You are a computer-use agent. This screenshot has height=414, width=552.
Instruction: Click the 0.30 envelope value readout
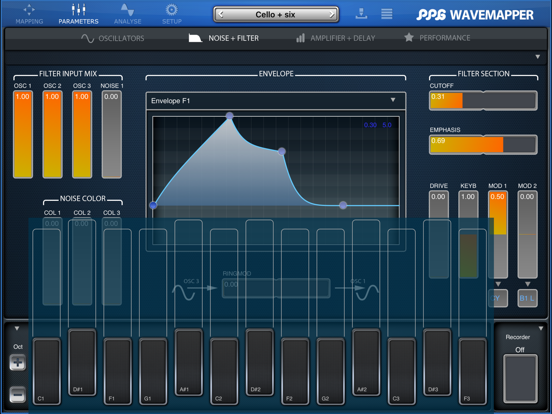[x=370, y=125]
